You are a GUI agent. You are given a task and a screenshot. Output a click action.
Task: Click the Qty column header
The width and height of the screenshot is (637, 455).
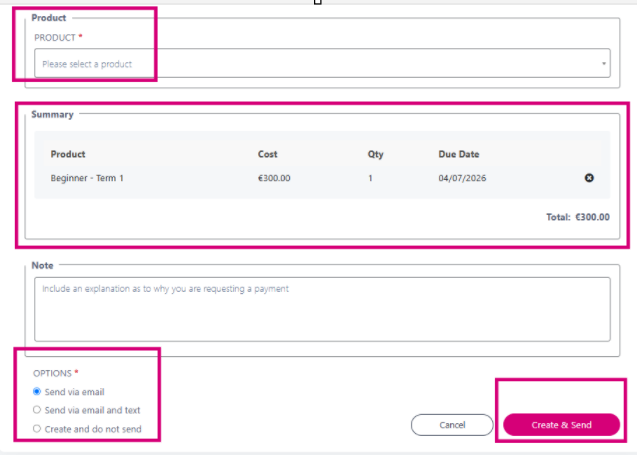pos(375,154)
